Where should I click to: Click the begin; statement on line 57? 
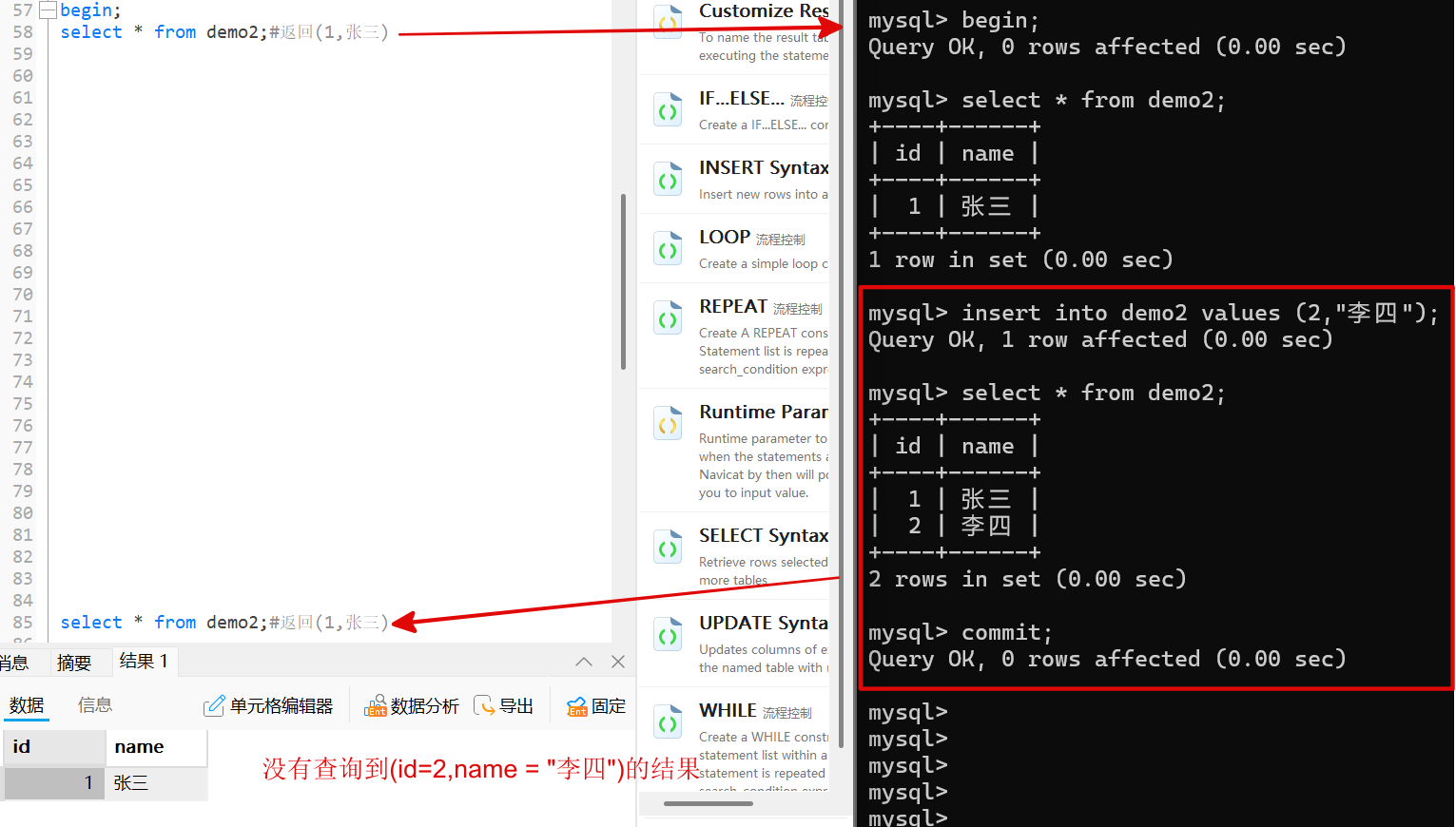[x=90, y=11]
